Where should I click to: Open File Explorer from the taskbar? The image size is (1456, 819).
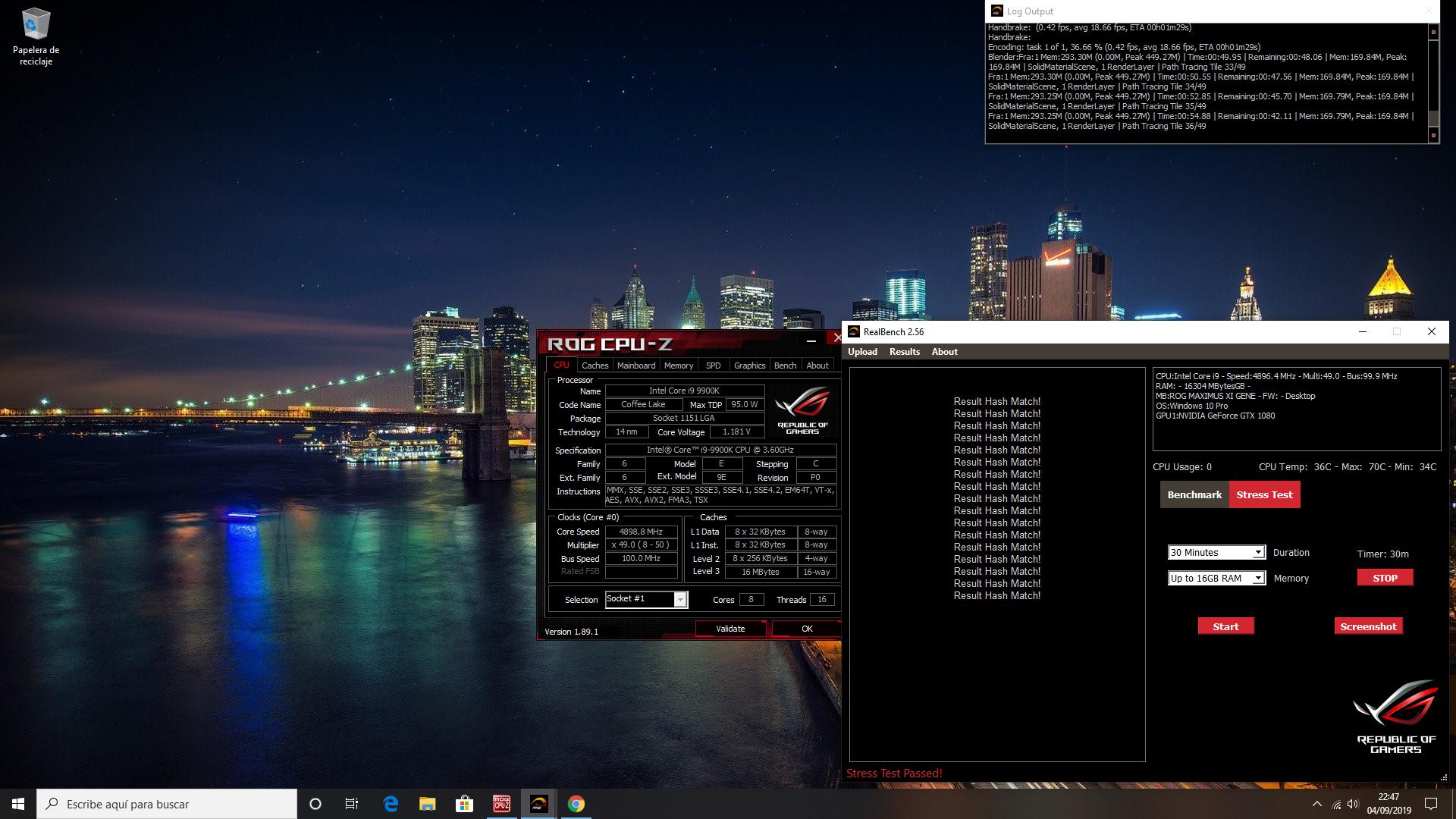pyautogui.click(x=428, y=804)
